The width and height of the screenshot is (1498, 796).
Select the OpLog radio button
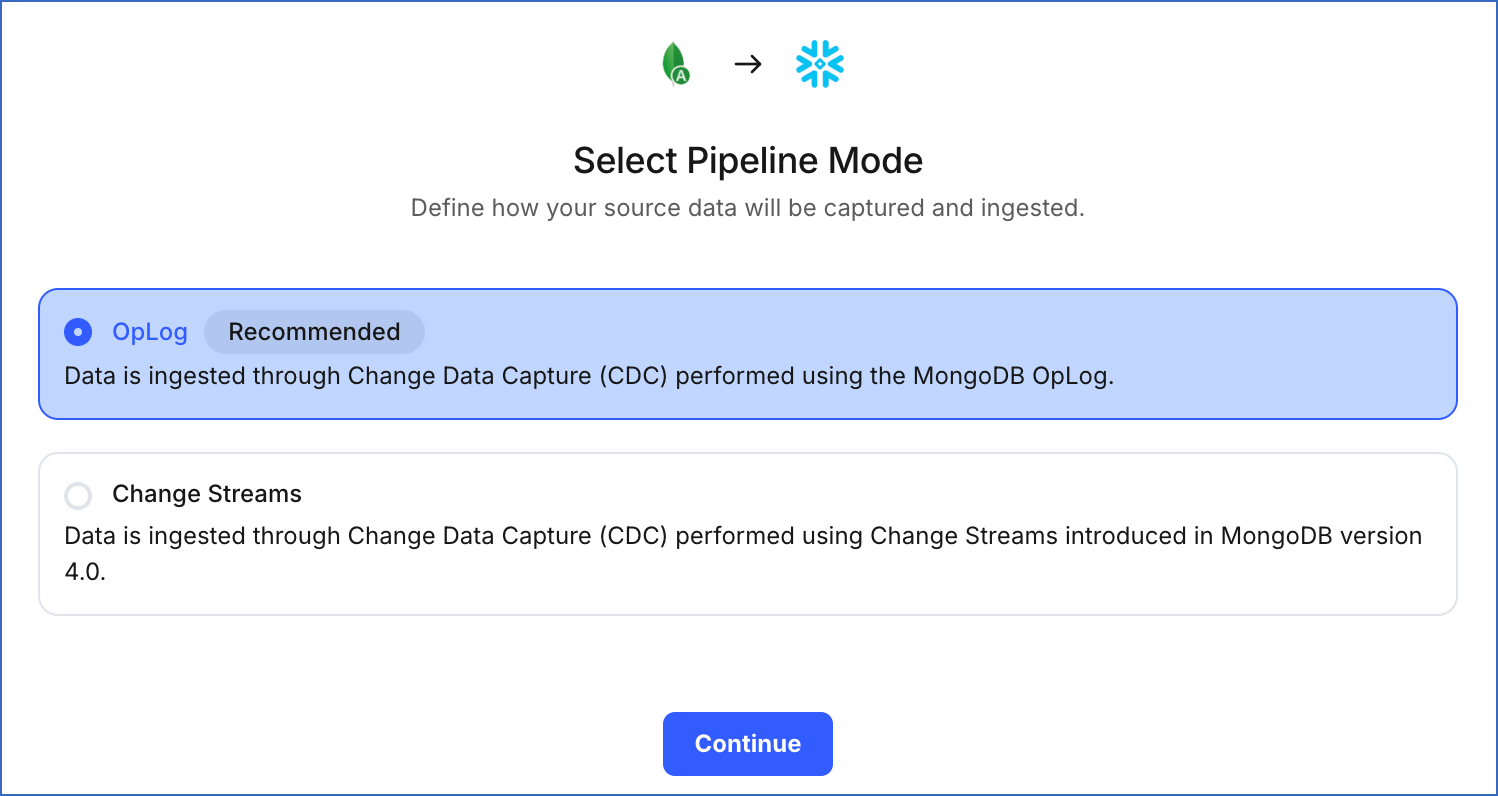coord(78,332)
